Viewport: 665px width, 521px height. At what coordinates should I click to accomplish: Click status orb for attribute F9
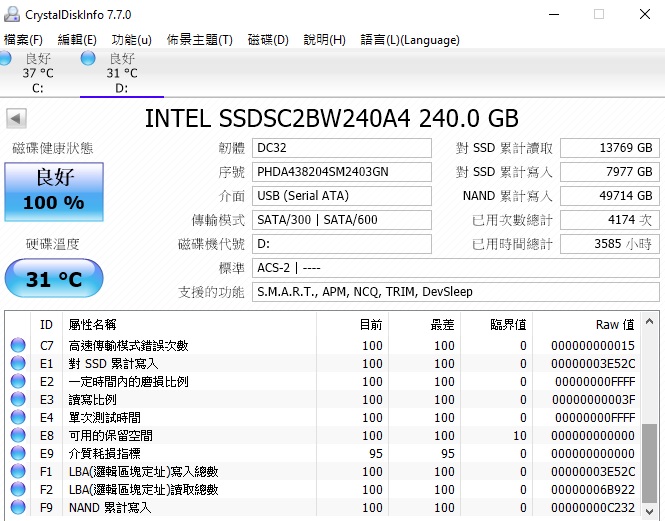click(18, 507)
